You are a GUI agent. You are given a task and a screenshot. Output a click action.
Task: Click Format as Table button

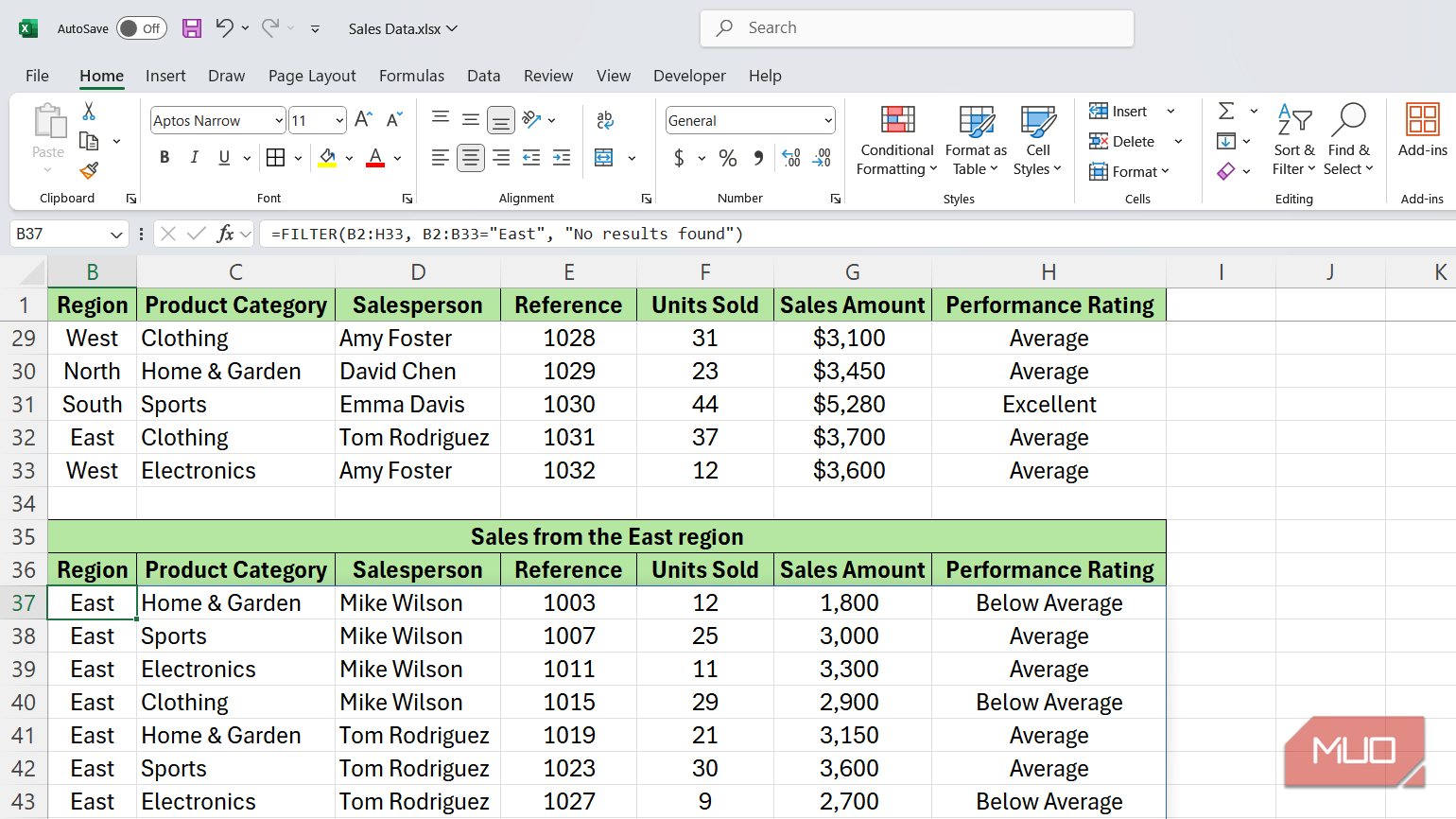coord(976,141)
